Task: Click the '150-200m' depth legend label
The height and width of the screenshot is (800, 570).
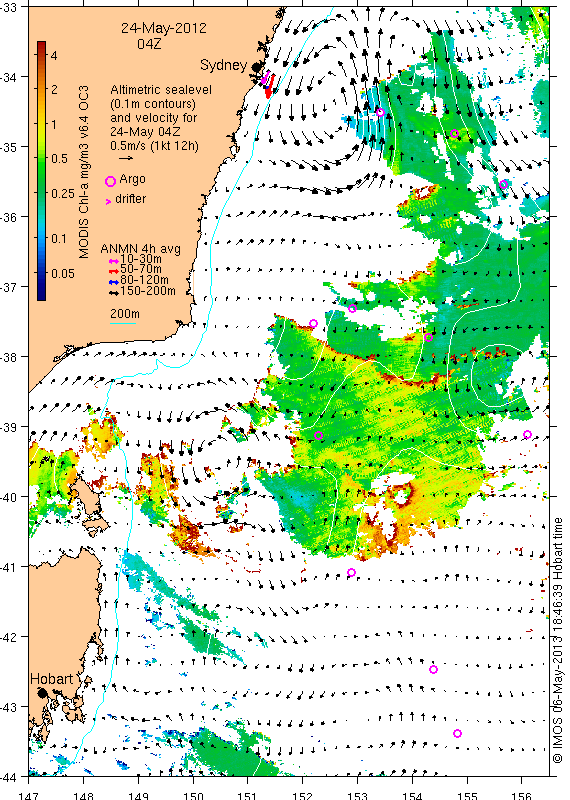Action: coord(148,291)
